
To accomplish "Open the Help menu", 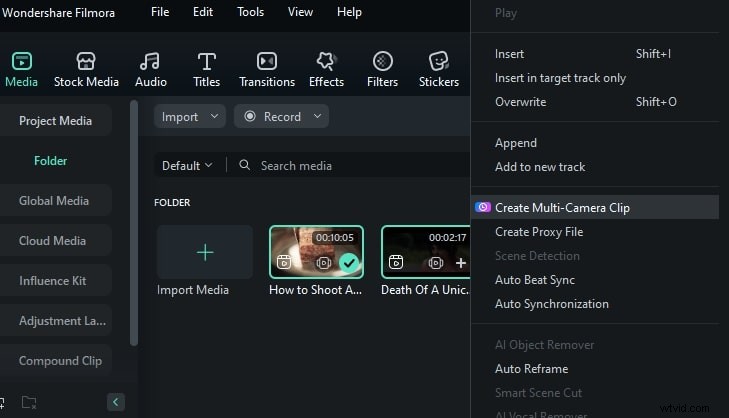I will [x=349, y=12].
